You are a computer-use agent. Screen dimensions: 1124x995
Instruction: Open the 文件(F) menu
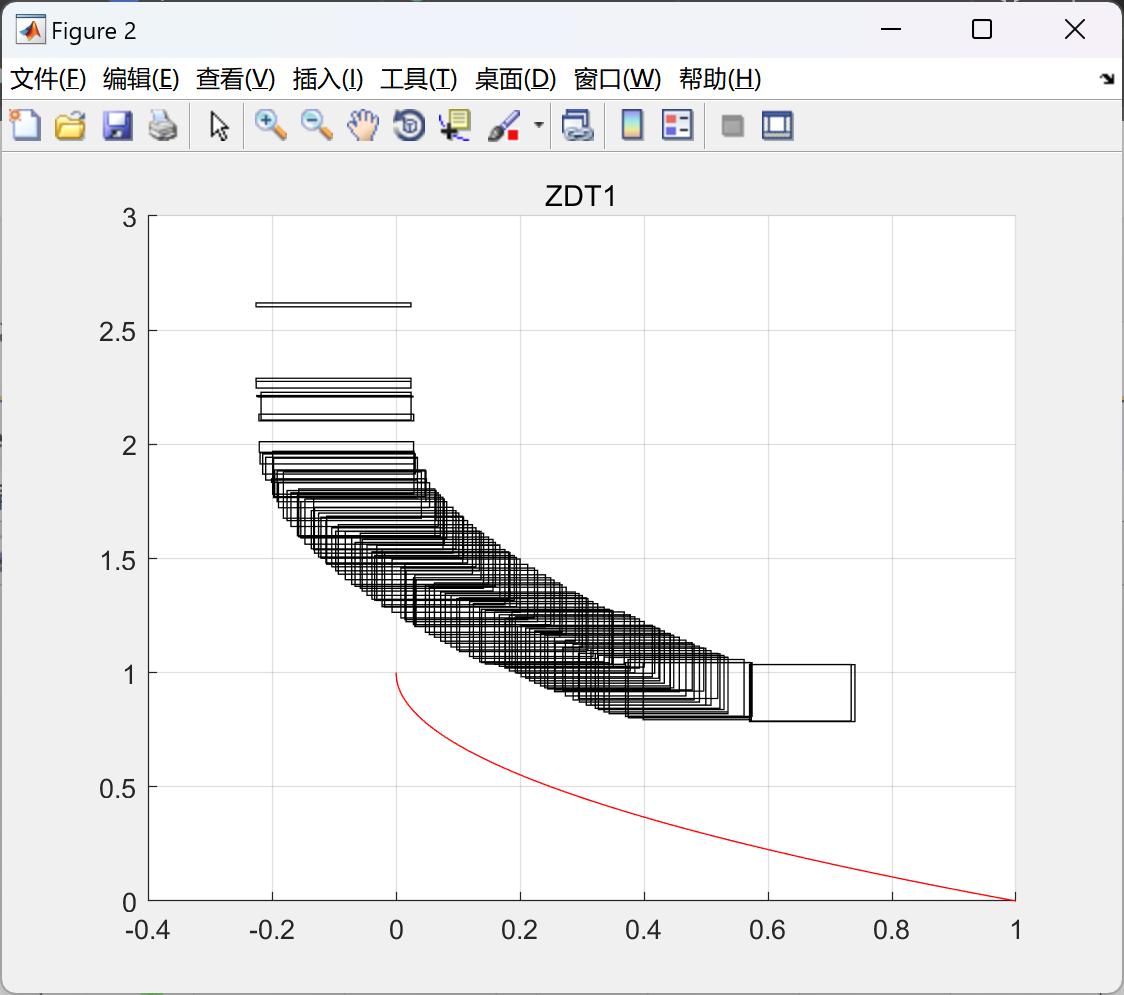click(48, 79)
